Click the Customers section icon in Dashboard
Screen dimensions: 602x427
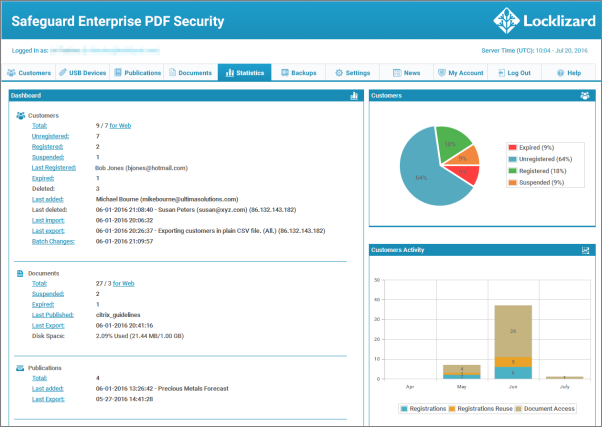pos(21,116)
